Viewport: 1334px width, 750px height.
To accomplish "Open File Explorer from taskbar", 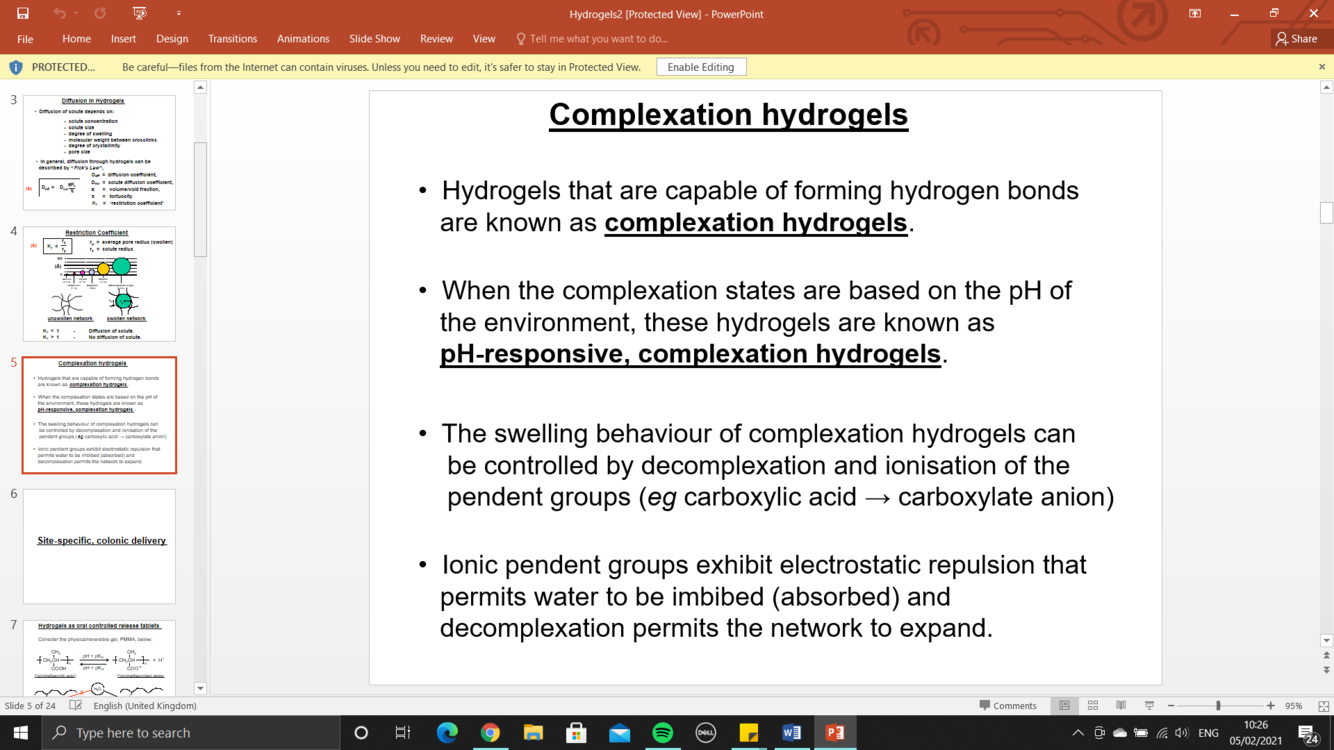I will (x=533, y=733).
